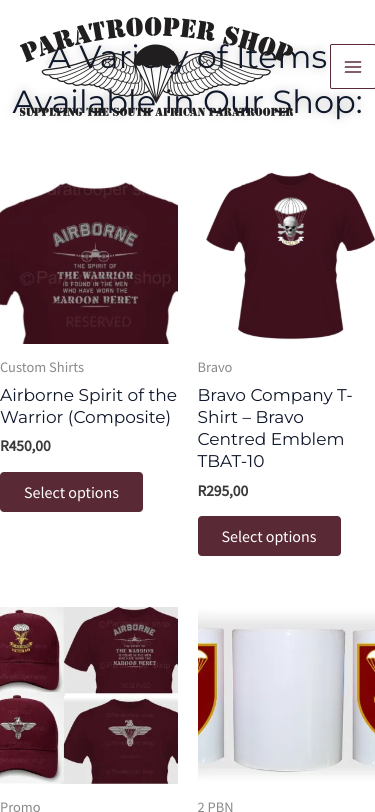Open the Bravo skull parachute shirt image

[x=286, y=255]
